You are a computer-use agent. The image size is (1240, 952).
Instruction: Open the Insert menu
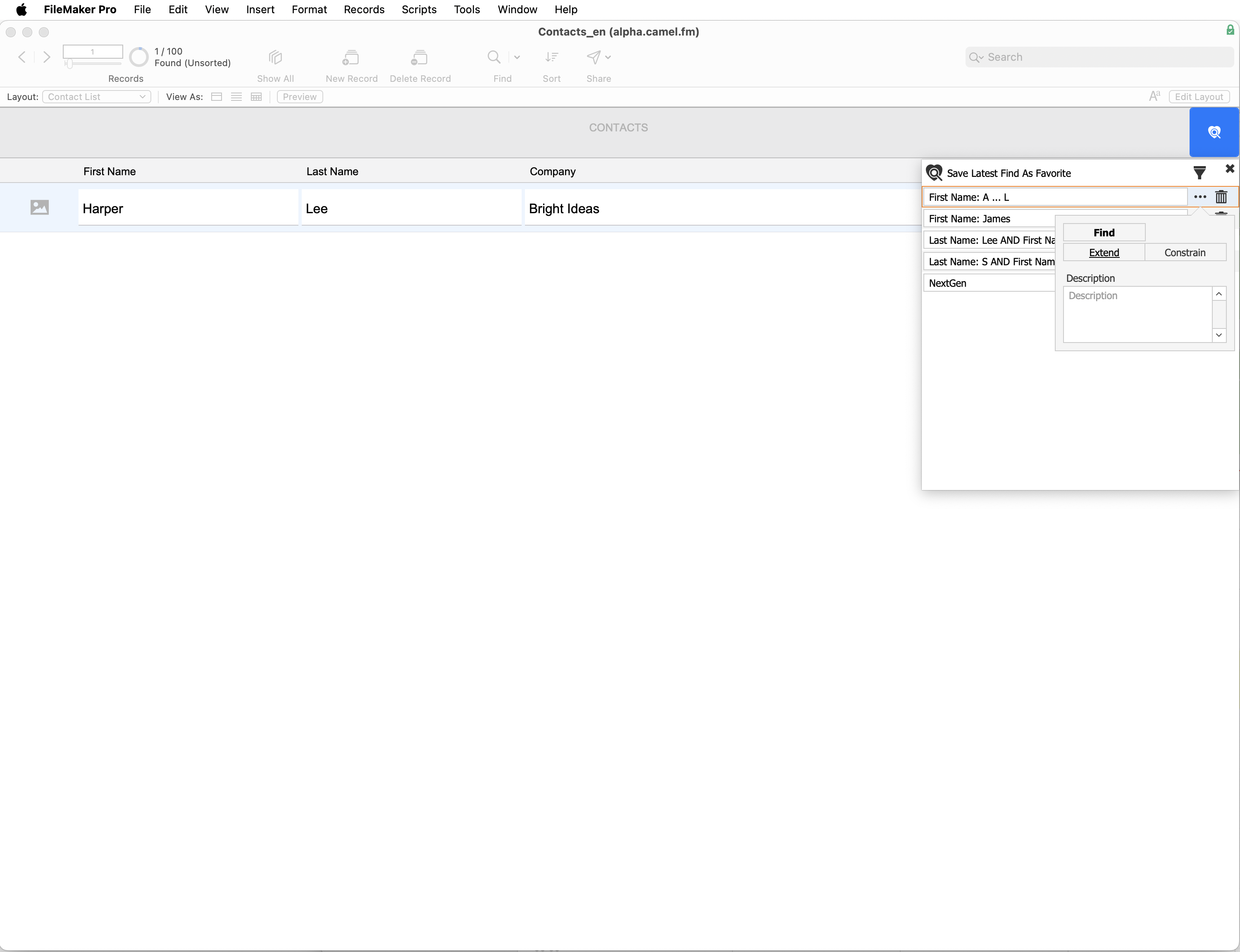260,10
